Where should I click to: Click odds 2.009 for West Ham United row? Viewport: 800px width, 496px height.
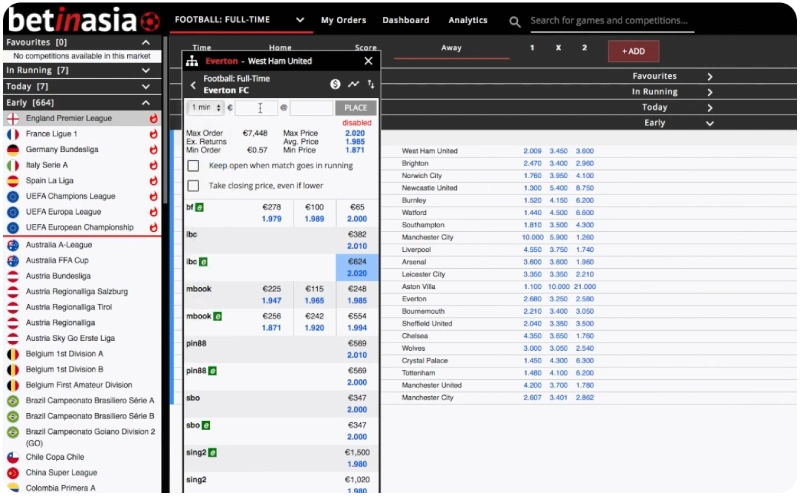[x=532, y=151]
